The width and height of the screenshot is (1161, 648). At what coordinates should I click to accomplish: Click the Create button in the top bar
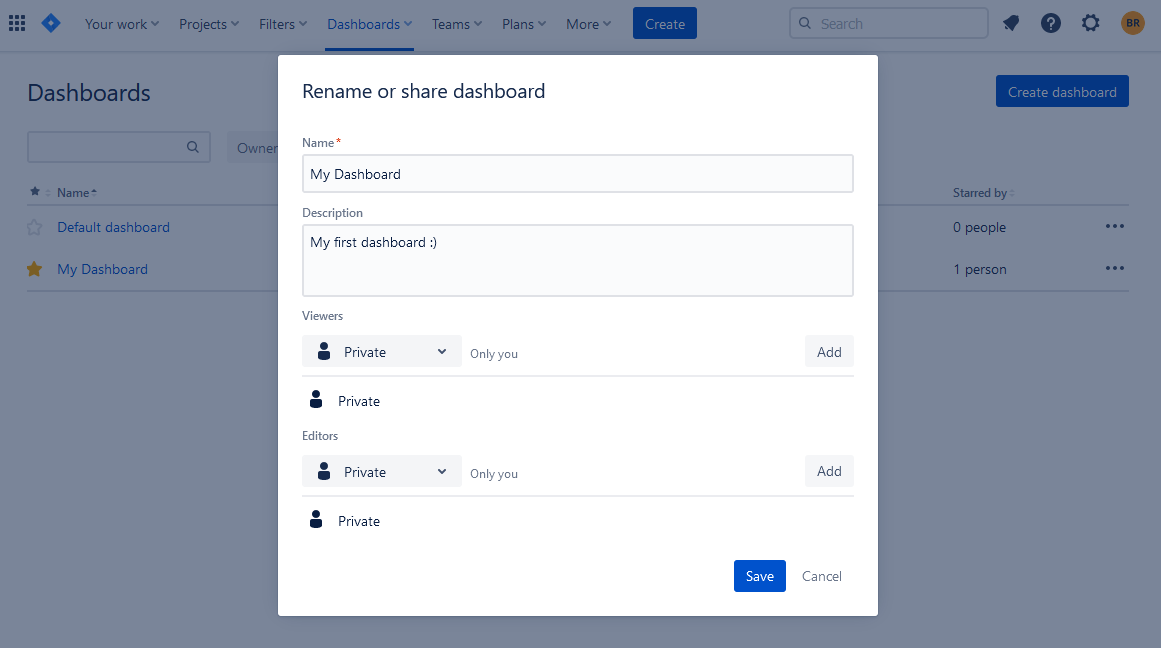point(665,24)
